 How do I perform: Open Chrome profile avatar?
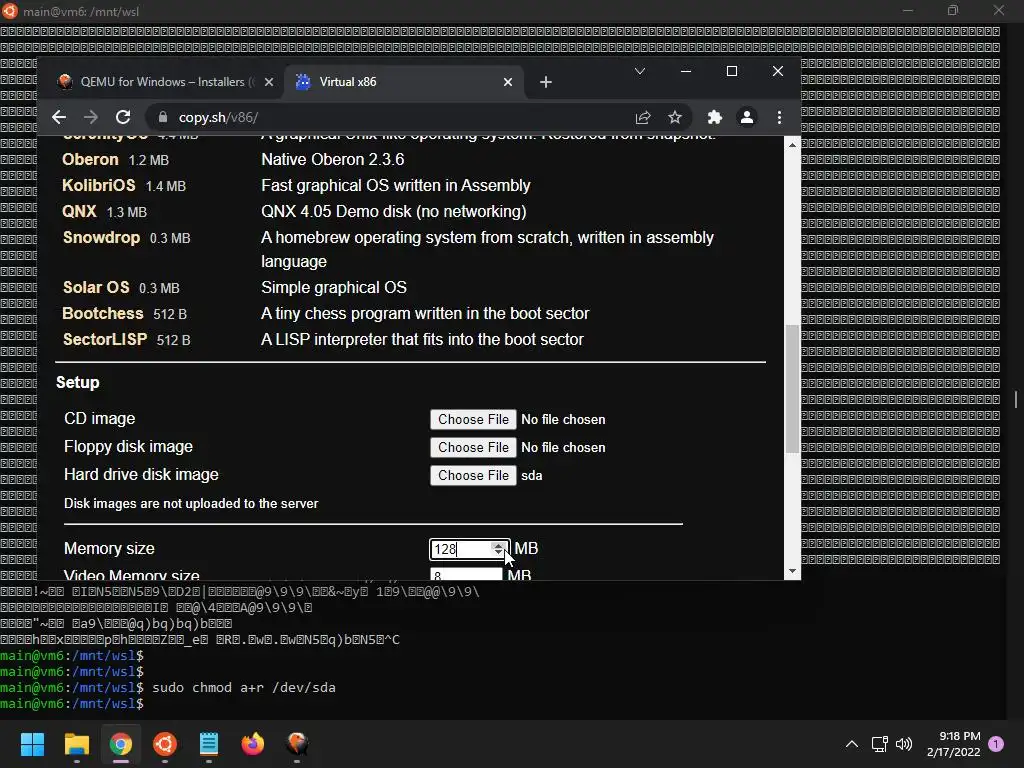(x=746, y=117)
